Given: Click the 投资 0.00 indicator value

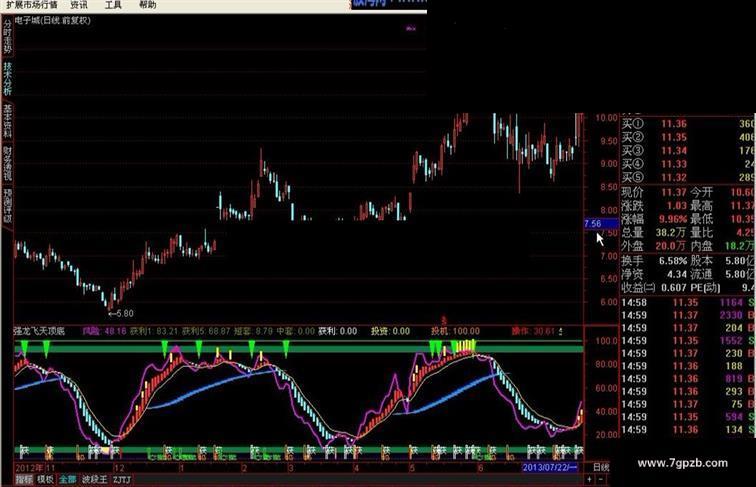Looking at the screenshot, I should 391,331.
